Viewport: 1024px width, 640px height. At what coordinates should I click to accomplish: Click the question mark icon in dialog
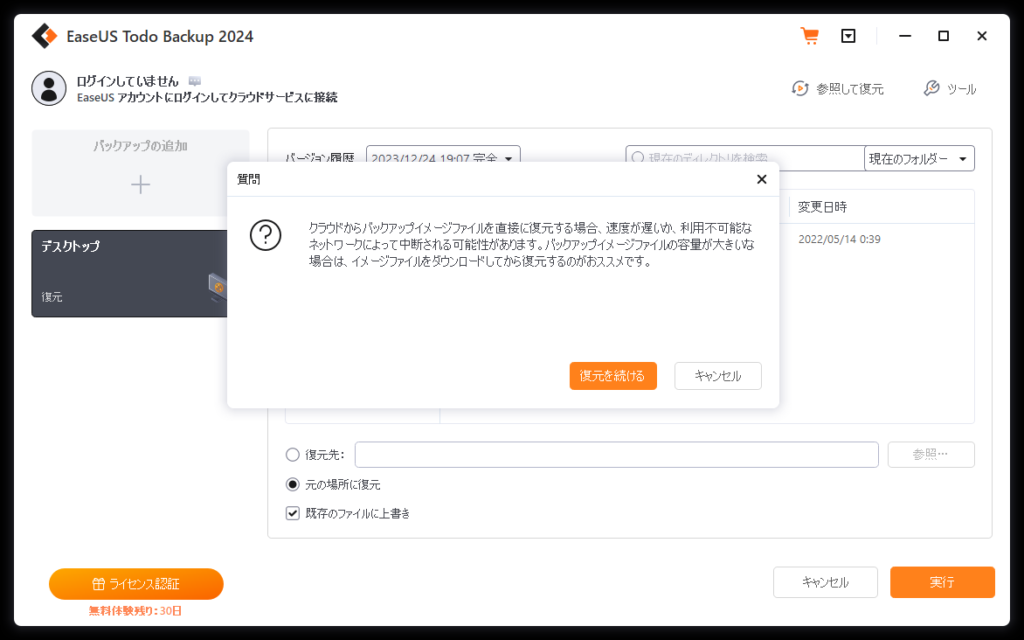click(265, 235)
